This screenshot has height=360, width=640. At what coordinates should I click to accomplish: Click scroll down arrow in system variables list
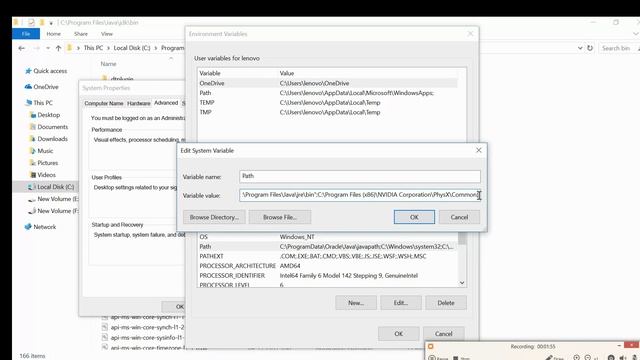point(462,282)
